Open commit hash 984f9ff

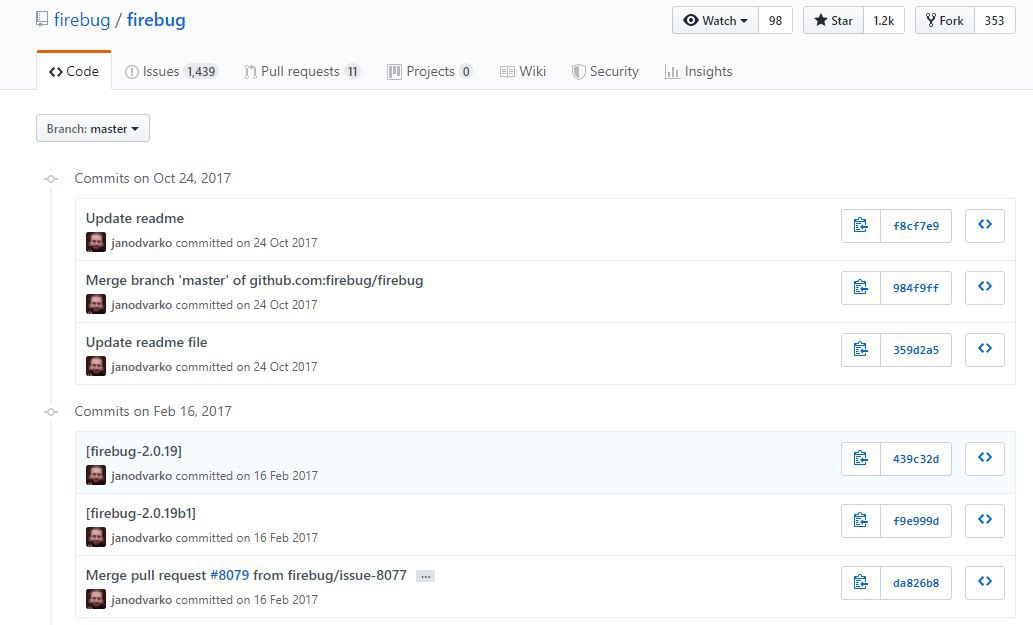tap(916, 288)
